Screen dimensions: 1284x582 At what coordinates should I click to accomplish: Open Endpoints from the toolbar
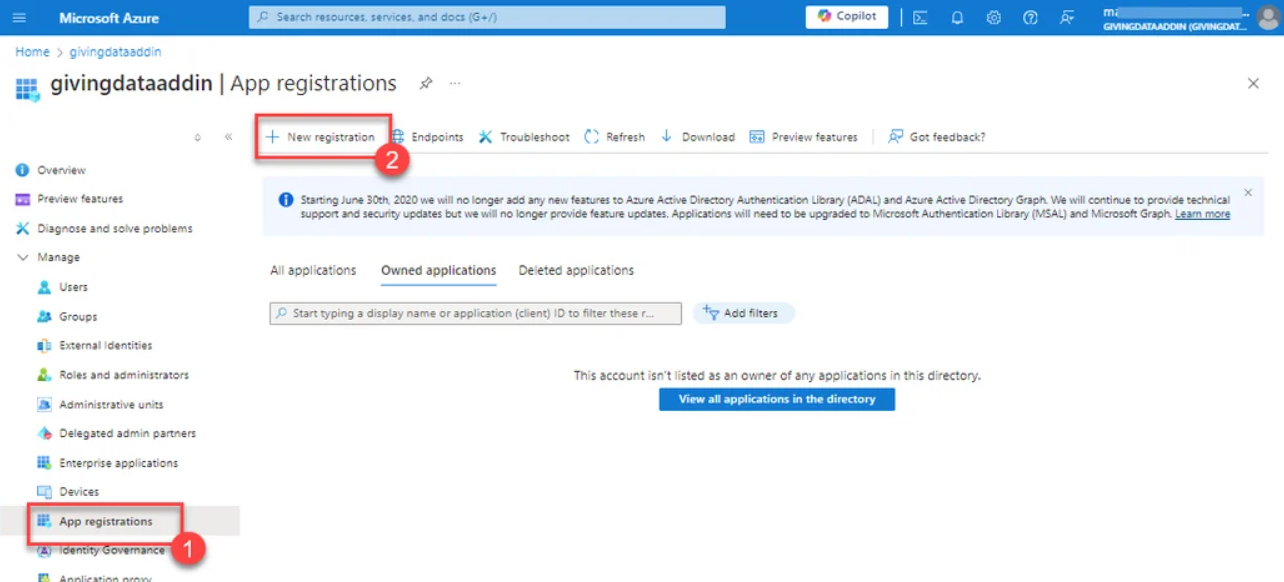click(427, 137)
